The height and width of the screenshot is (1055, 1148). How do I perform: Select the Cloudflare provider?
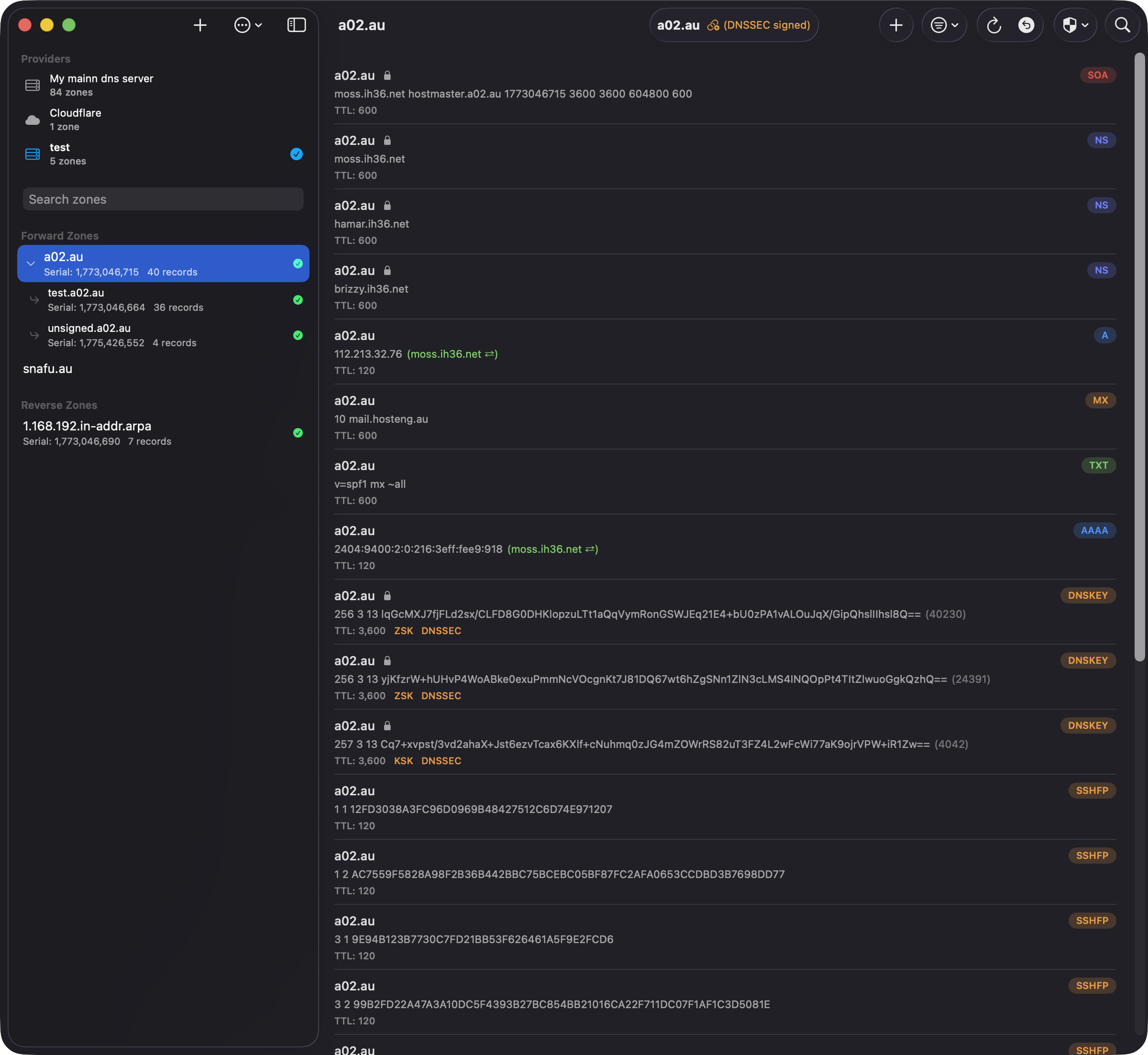(163, 119)
